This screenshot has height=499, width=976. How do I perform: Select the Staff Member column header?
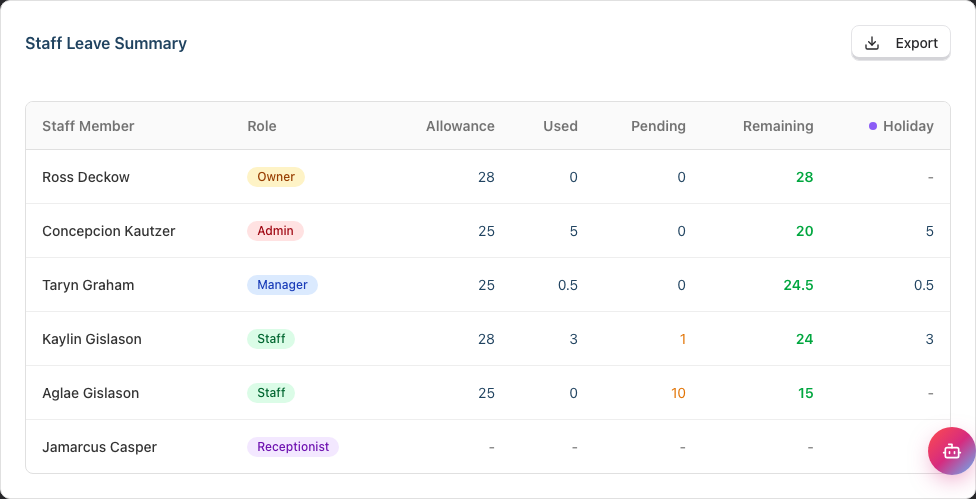[x=88, y=126]
